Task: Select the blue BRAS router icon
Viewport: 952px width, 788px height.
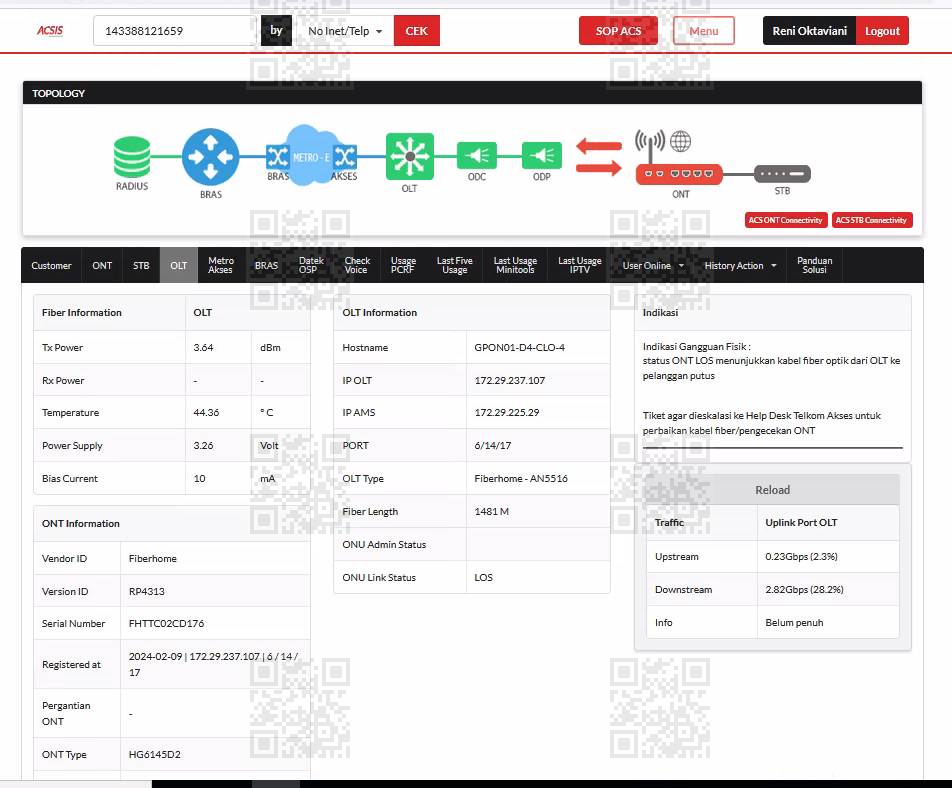Action: [x=210, y=157]
